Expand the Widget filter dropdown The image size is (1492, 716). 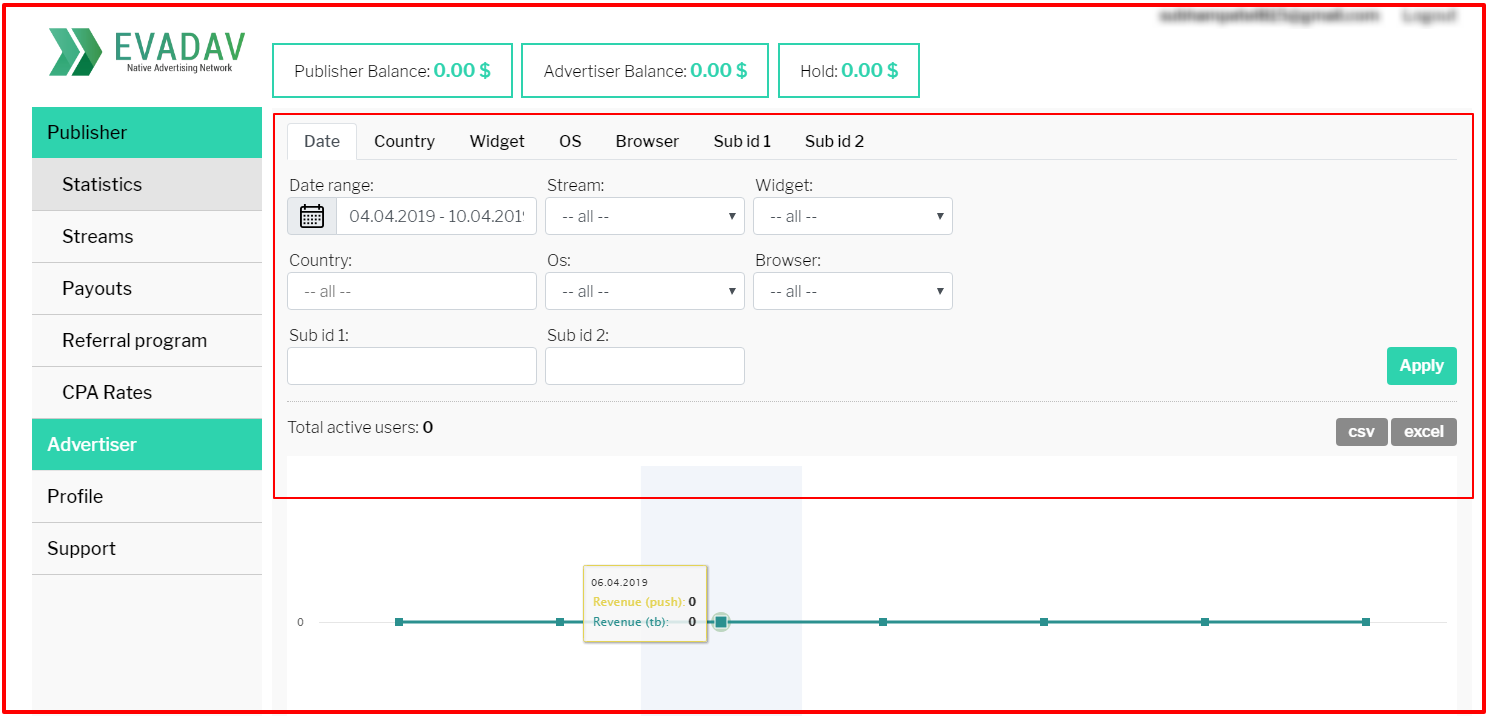coord(852,216)
